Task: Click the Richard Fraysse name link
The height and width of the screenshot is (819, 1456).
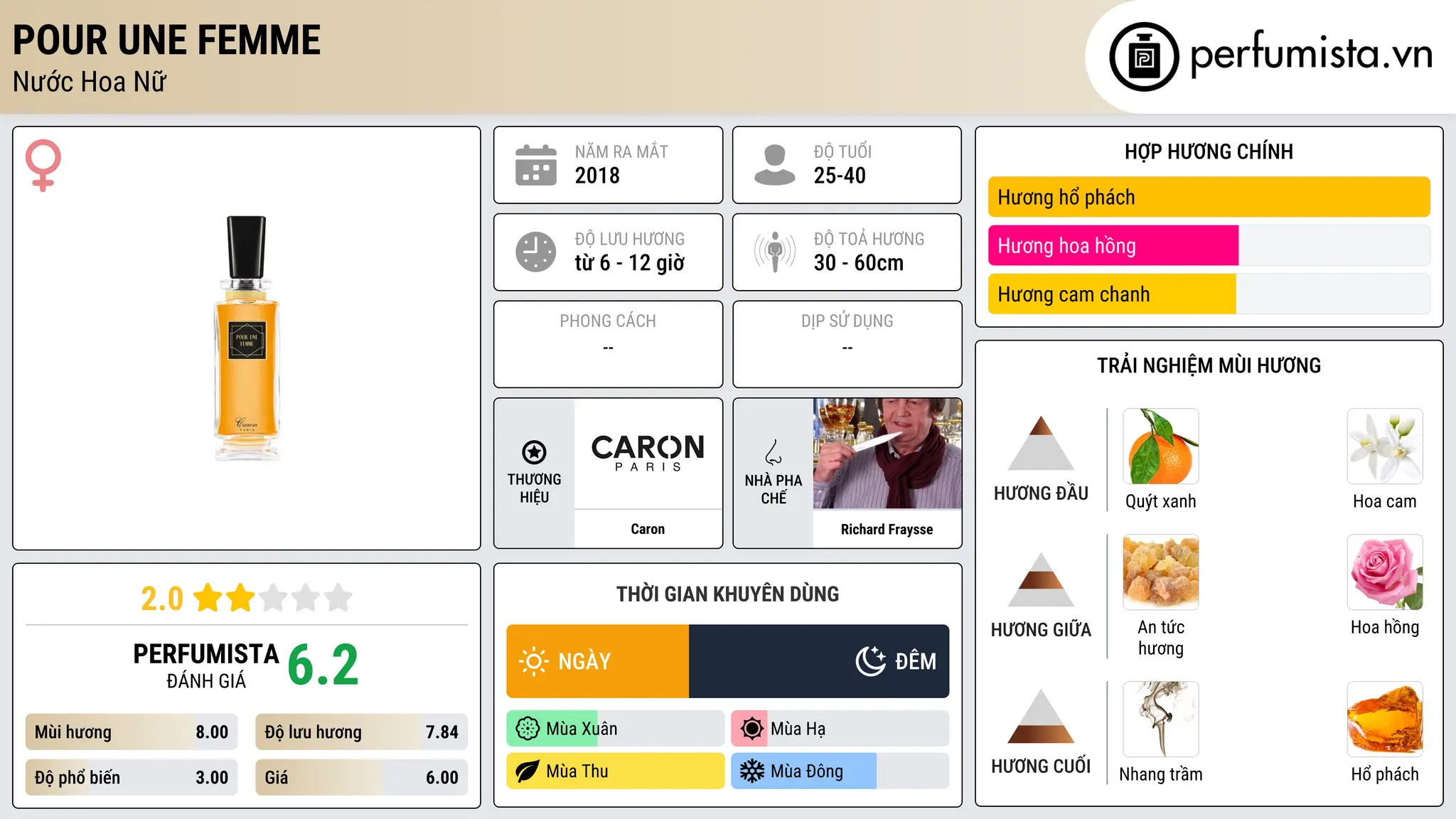Action: (887, 529)
